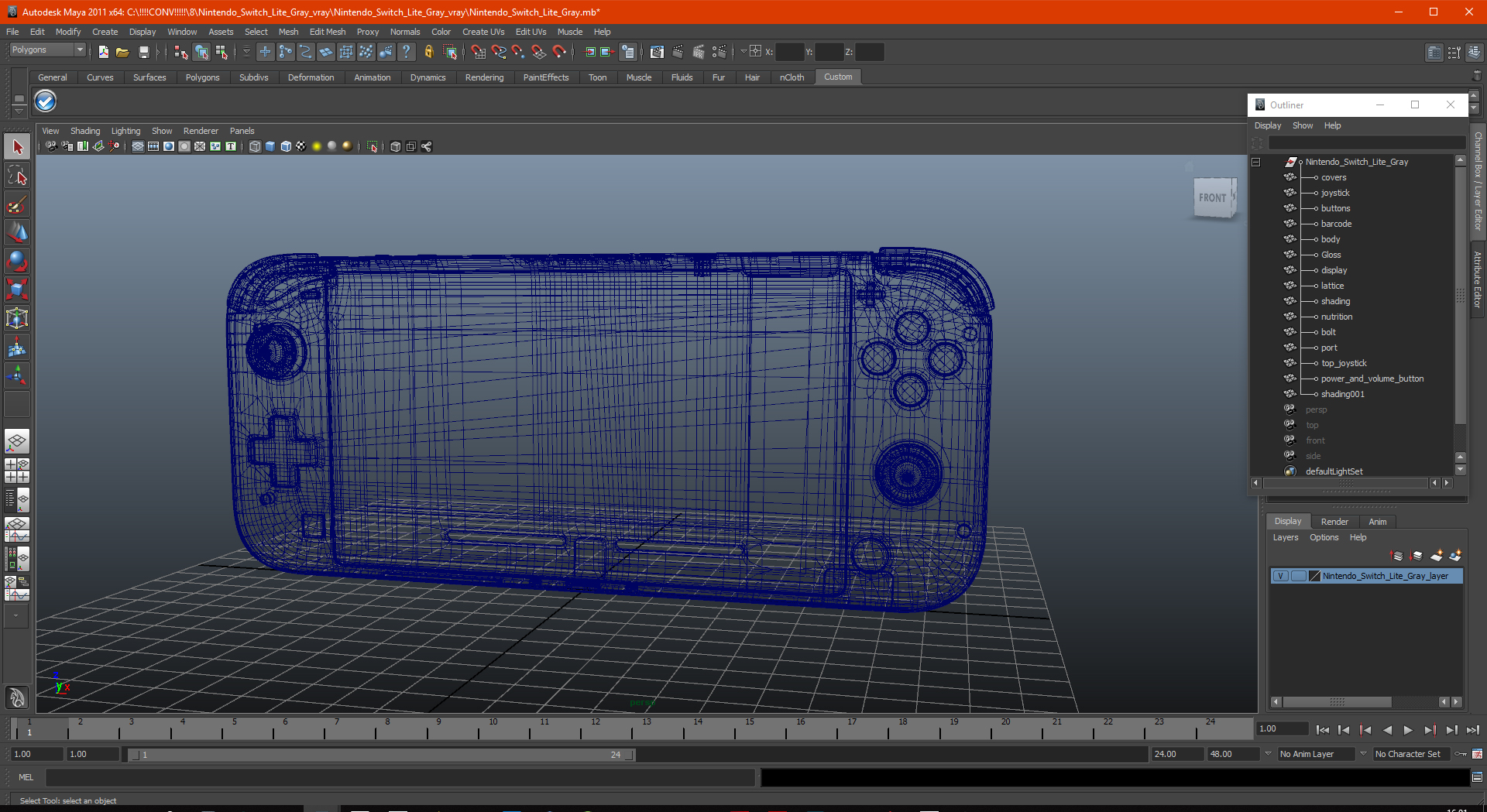
Task: Enable snap to points magnet
Action: [x=518, y=52]
